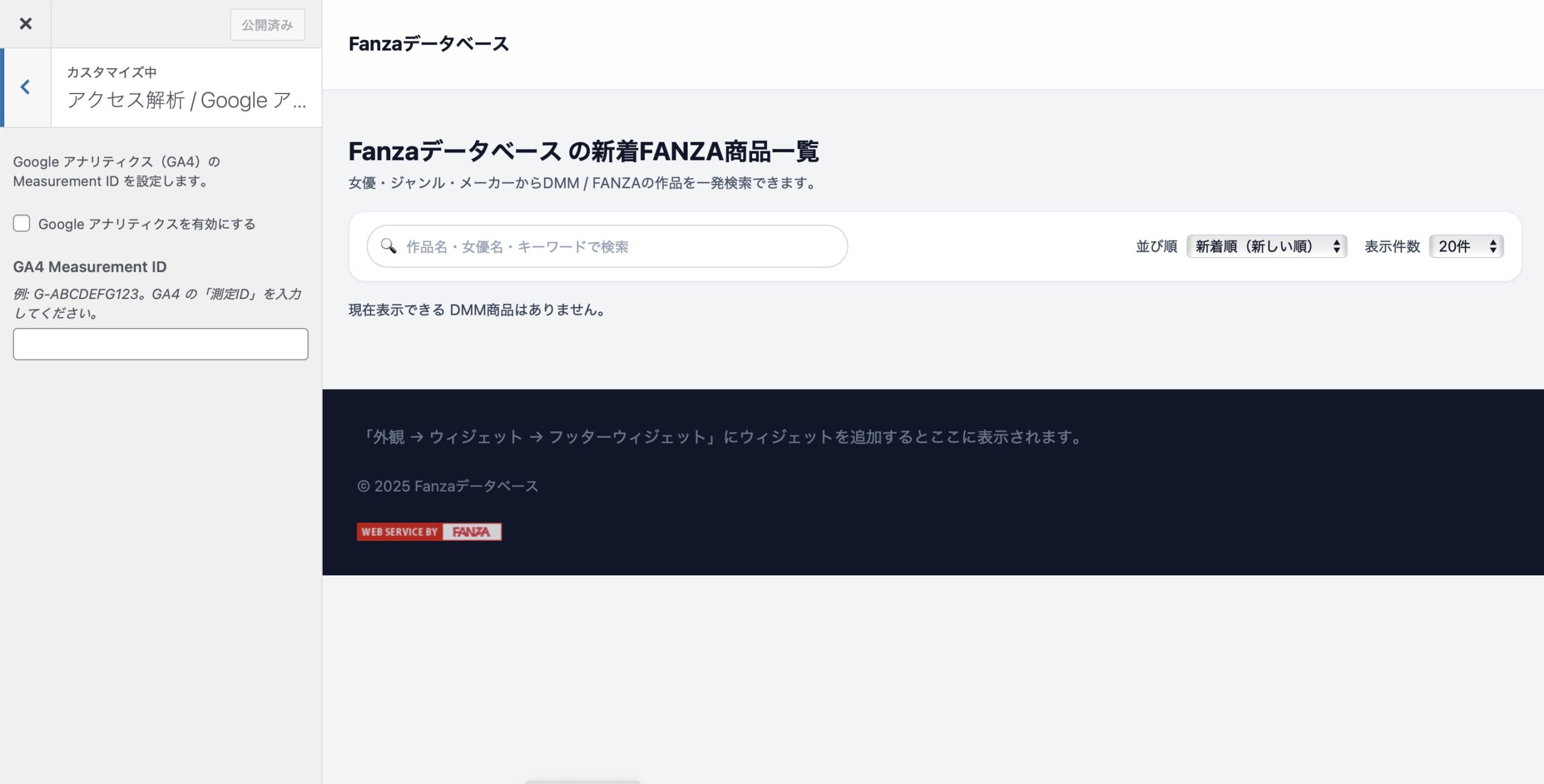Click inside the GA4 Measurement ID input field
This screenshot has height=784, width=1544.
[x=160, y=344]
